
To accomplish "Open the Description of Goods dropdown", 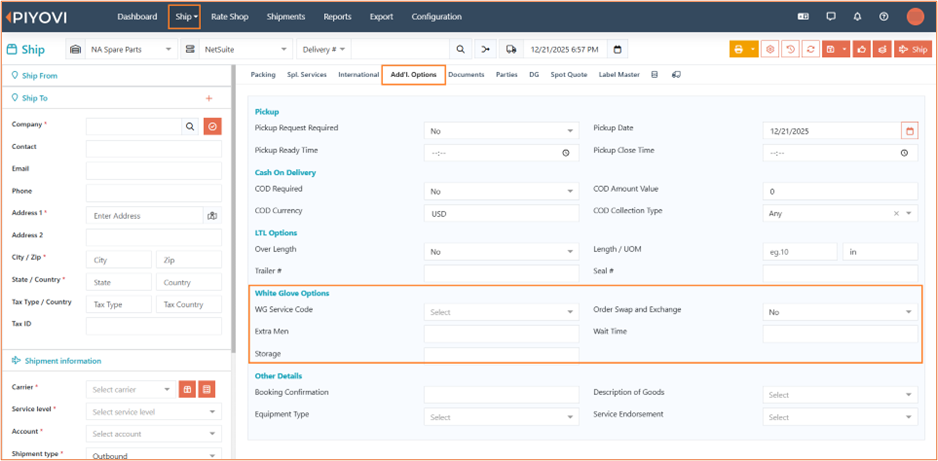I will [x=840, y=395].
